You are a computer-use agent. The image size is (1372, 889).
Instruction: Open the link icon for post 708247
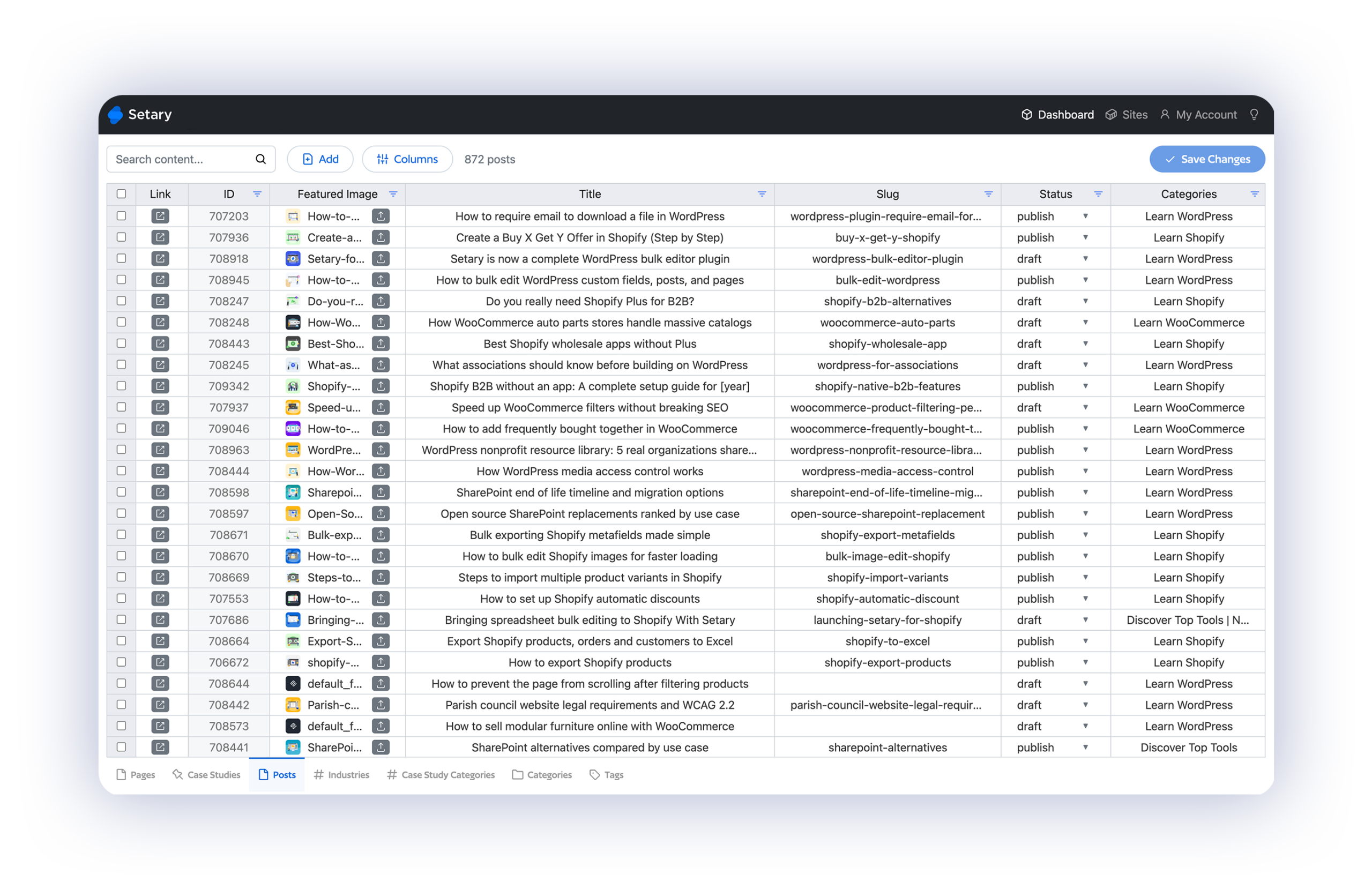[x=160, y=301]
